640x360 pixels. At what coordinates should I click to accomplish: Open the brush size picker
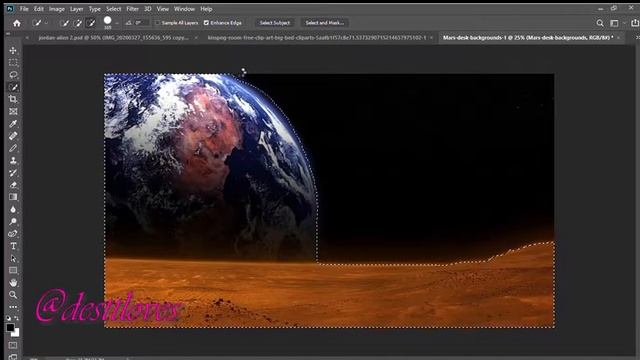point(109,22)
